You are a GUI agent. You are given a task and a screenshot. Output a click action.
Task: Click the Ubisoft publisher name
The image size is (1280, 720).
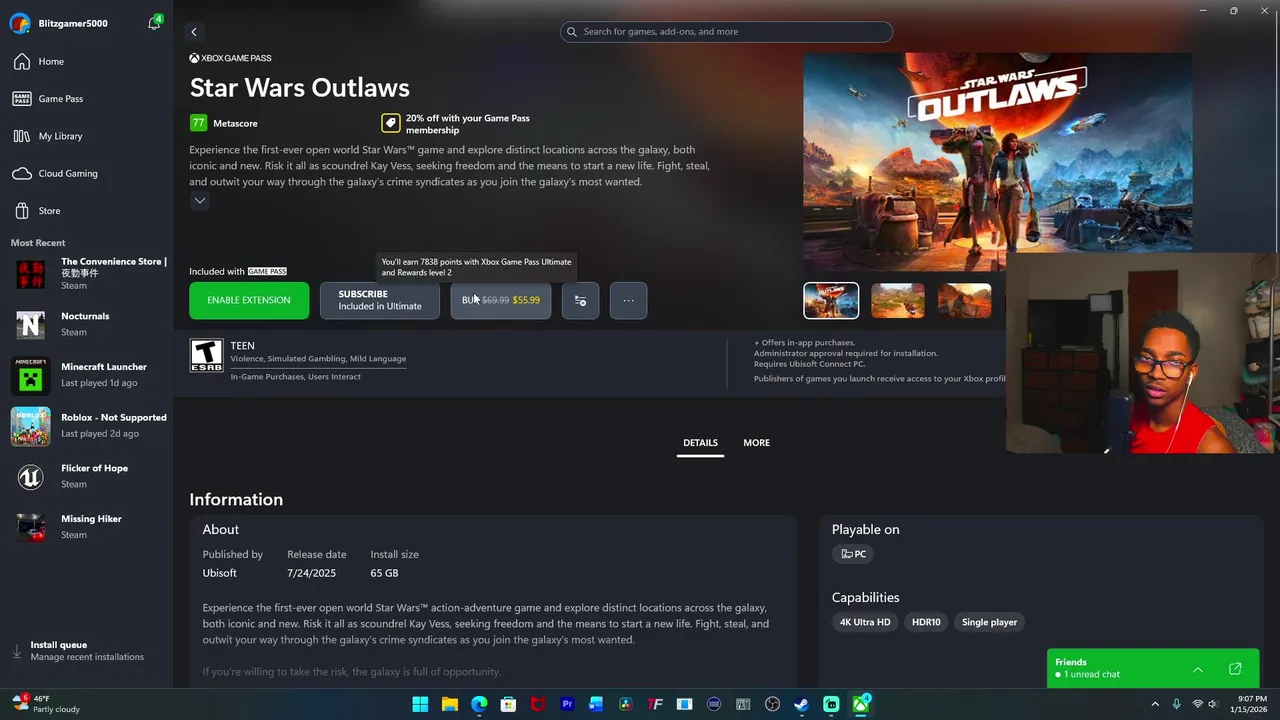[x=220, y=574]
